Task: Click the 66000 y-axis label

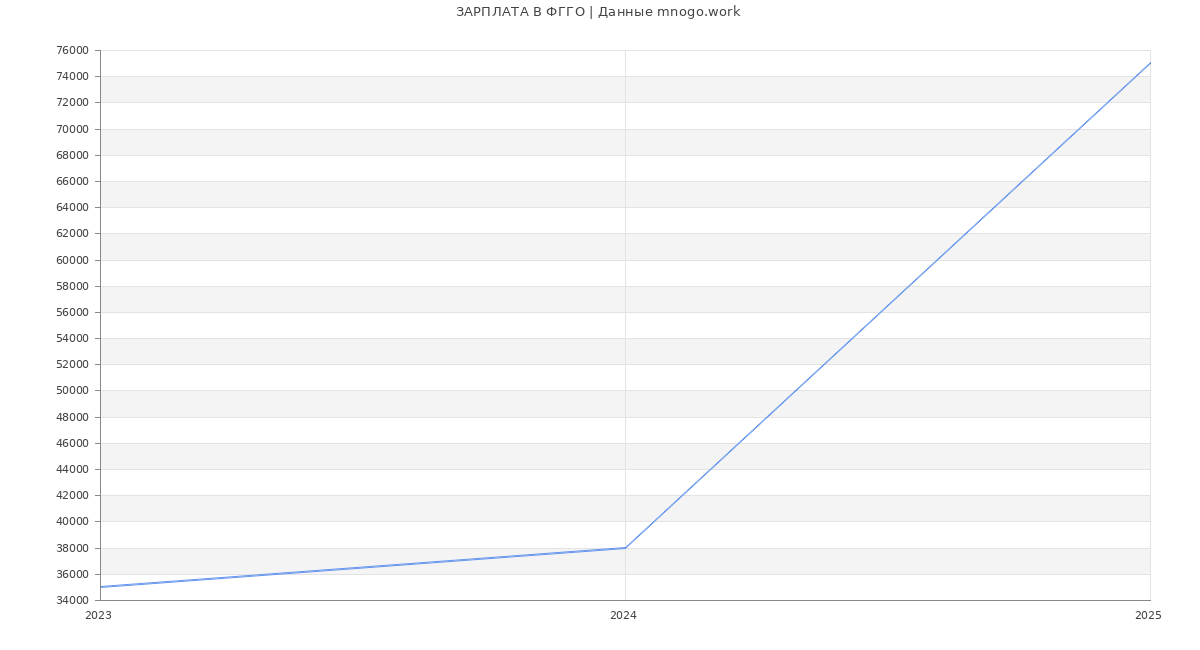Action: click(72, 182)
